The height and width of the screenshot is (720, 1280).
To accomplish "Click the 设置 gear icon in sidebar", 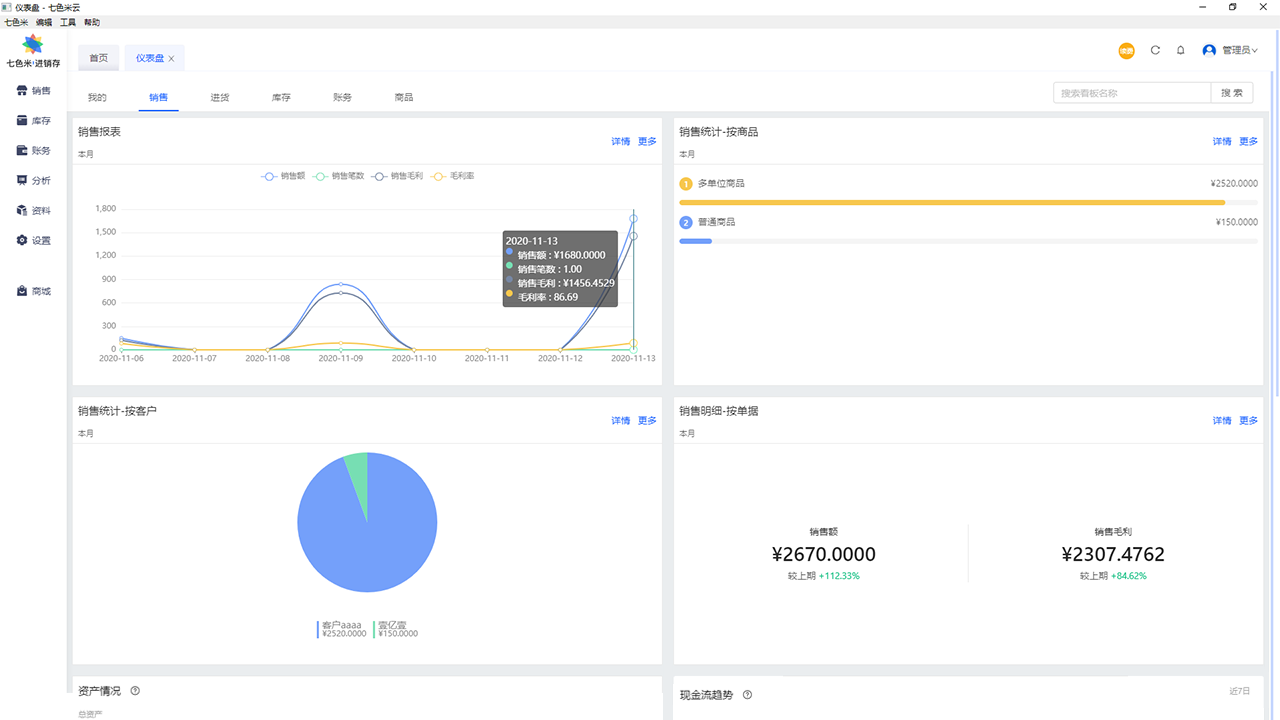I will tap(23, 241).
